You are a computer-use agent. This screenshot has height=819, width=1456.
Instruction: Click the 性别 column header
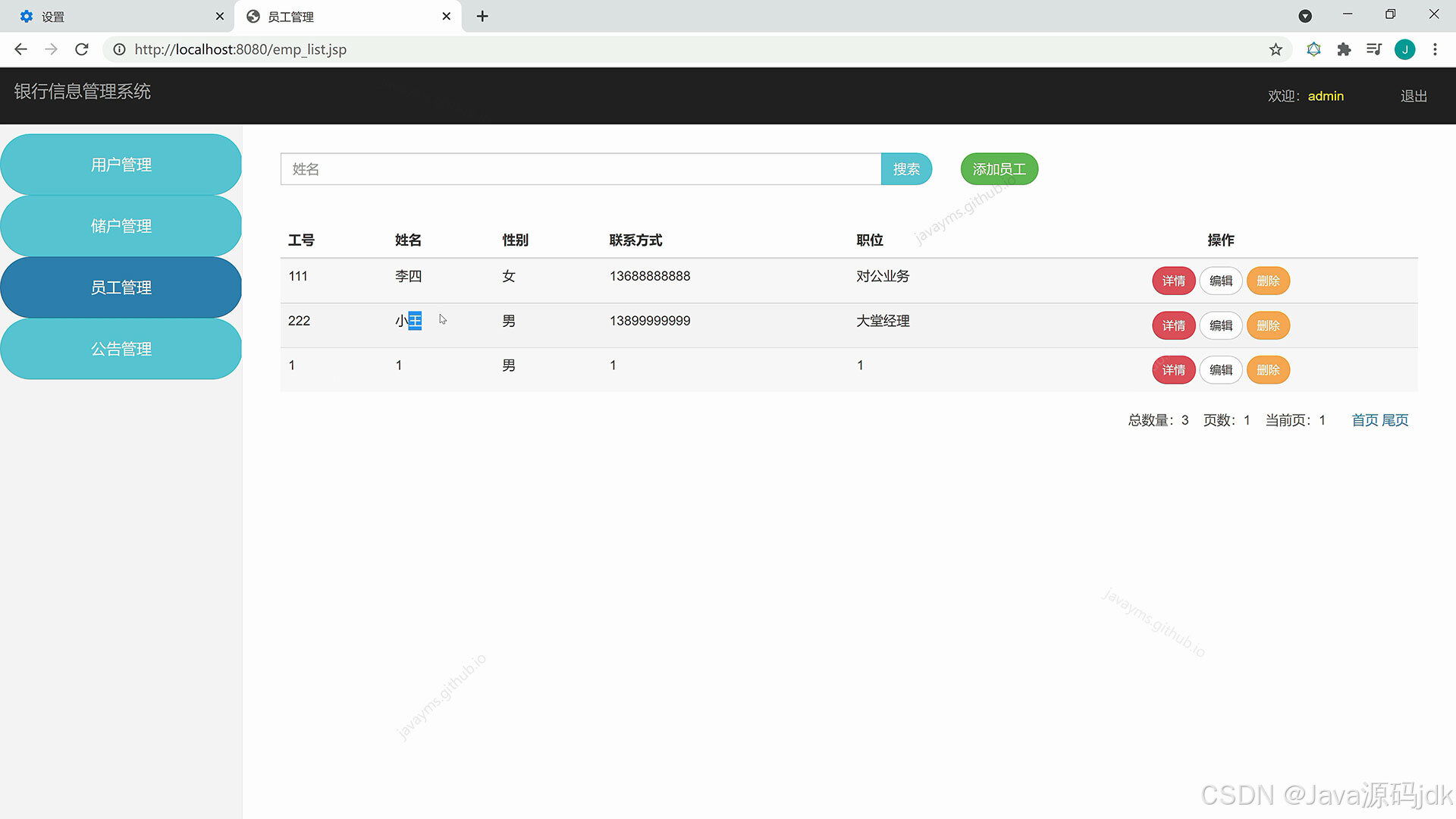point(515,240)
